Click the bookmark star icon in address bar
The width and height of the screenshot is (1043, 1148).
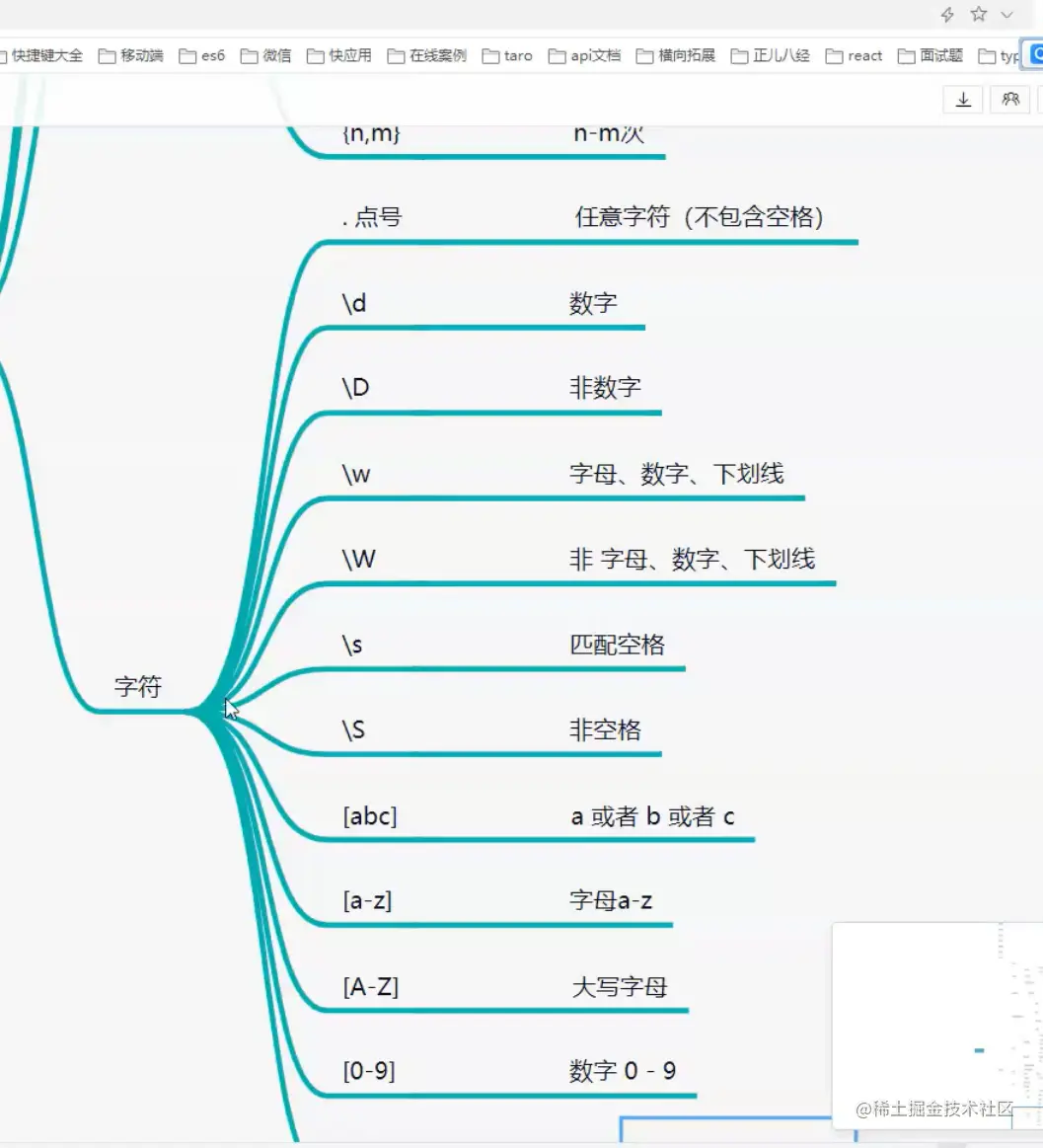click(978, 14)
